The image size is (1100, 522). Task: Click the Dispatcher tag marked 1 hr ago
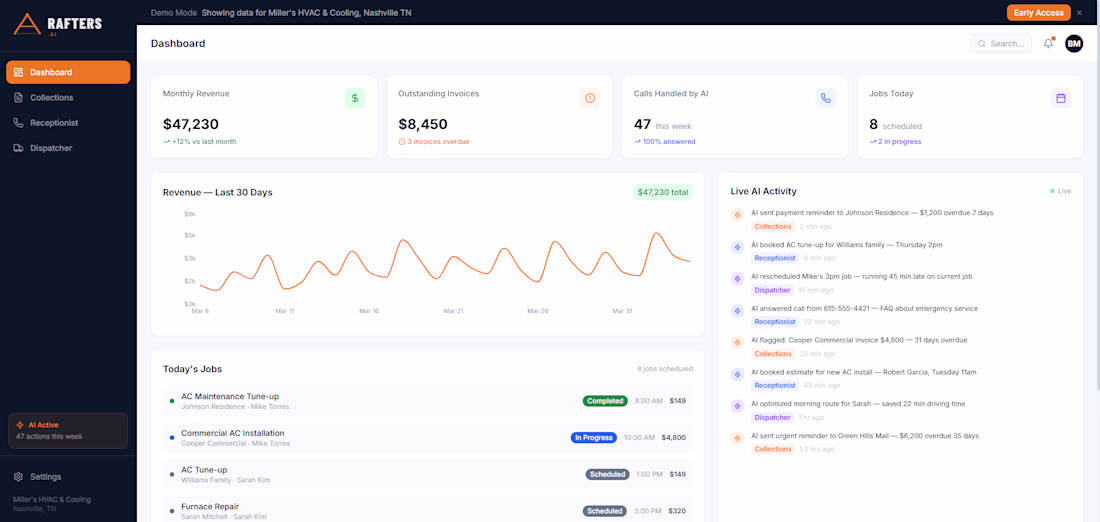tap(772, 417)
